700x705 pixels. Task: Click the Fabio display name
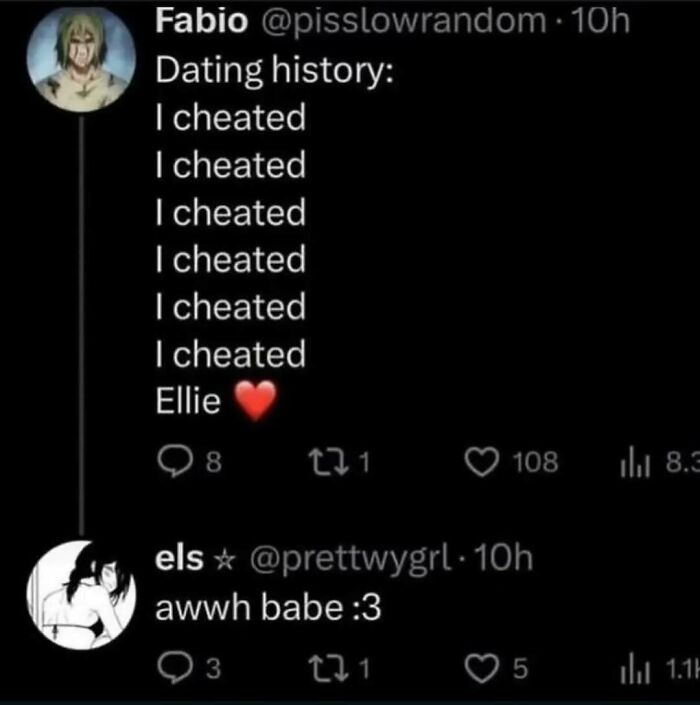(x=201, y=20)
